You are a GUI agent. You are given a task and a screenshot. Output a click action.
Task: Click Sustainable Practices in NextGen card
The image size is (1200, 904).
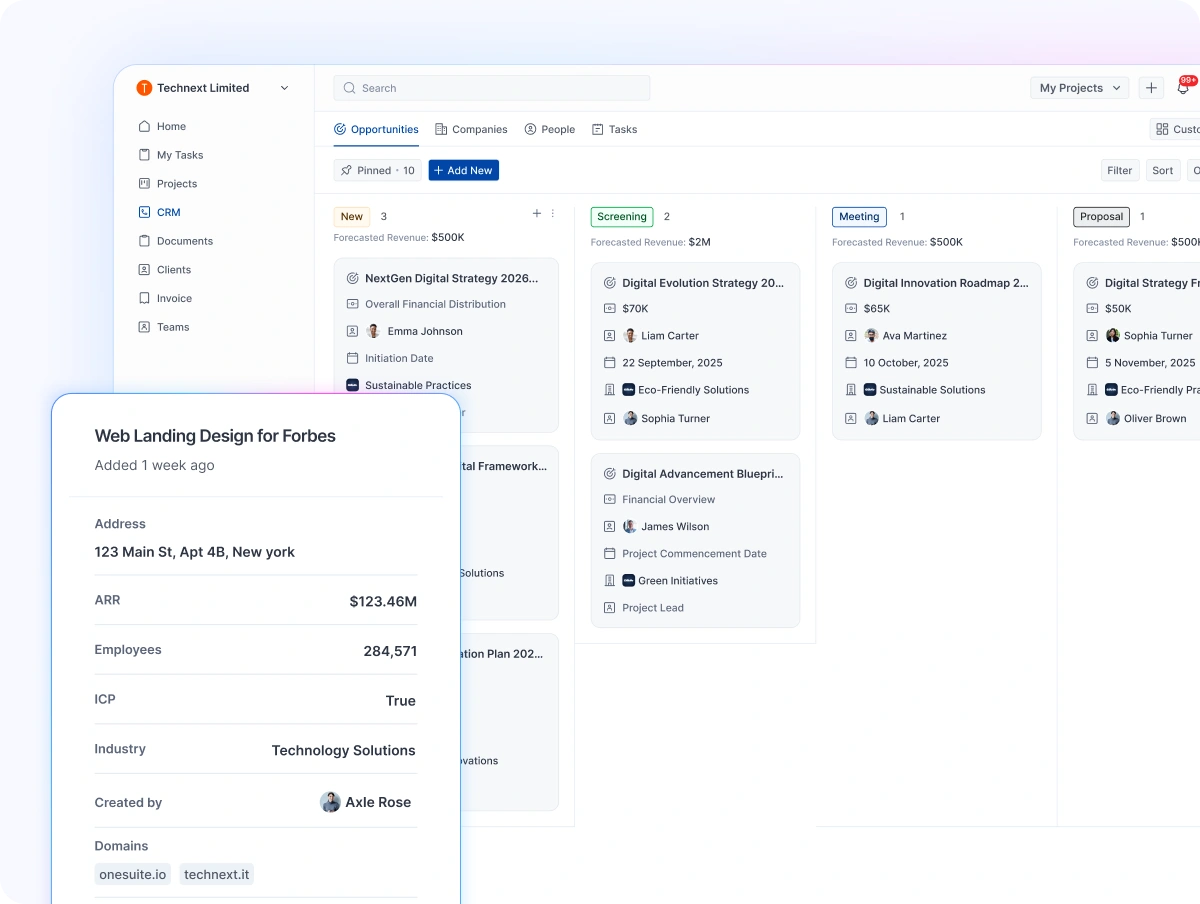pyautogui.click(x=418, y=385)
